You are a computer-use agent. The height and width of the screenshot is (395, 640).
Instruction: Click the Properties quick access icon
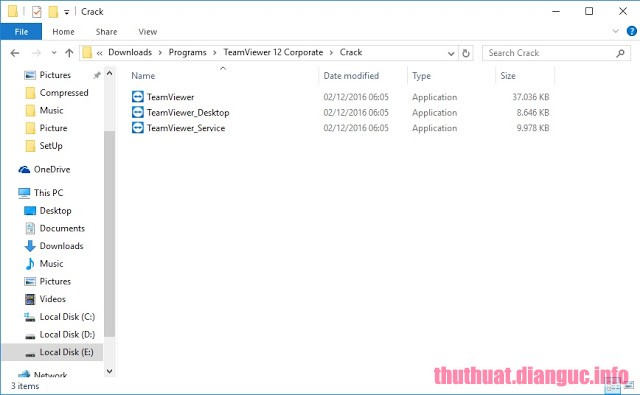36,12
